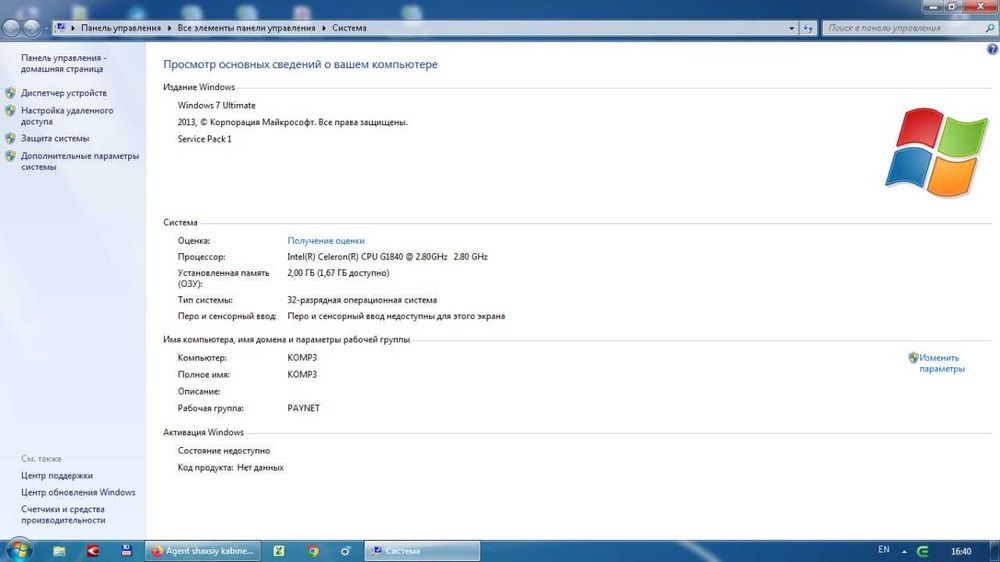Screen dimensions: 1000x562
Task: Open Диспетчер устройств link
Action: pyautogui.click(x=64, y=93)
